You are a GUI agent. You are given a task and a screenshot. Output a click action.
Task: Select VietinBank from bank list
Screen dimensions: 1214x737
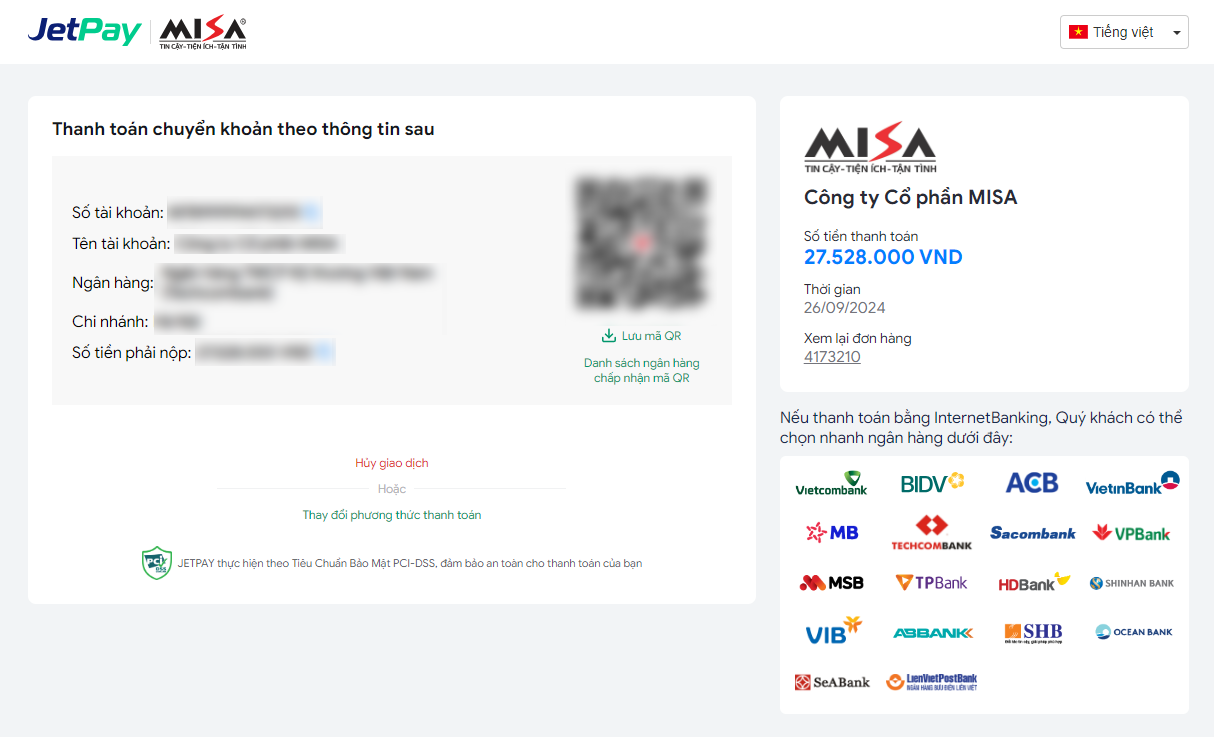[1133, 483]
